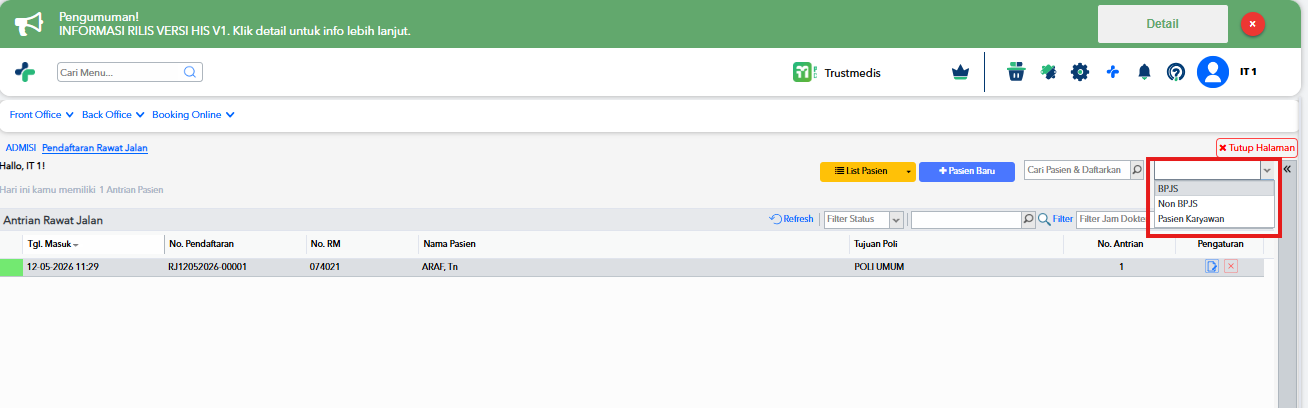Click the search icon beside Cari Pasien
Screen dimensions: 1308x408
coord(1136,171)
